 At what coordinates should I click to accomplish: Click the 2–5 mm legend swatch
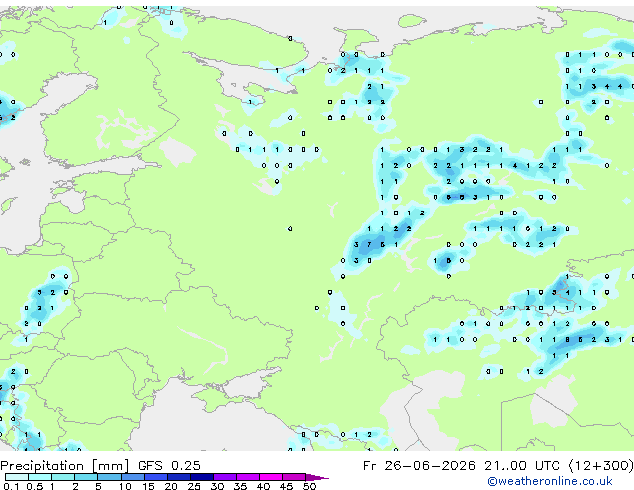click(86, 477)
